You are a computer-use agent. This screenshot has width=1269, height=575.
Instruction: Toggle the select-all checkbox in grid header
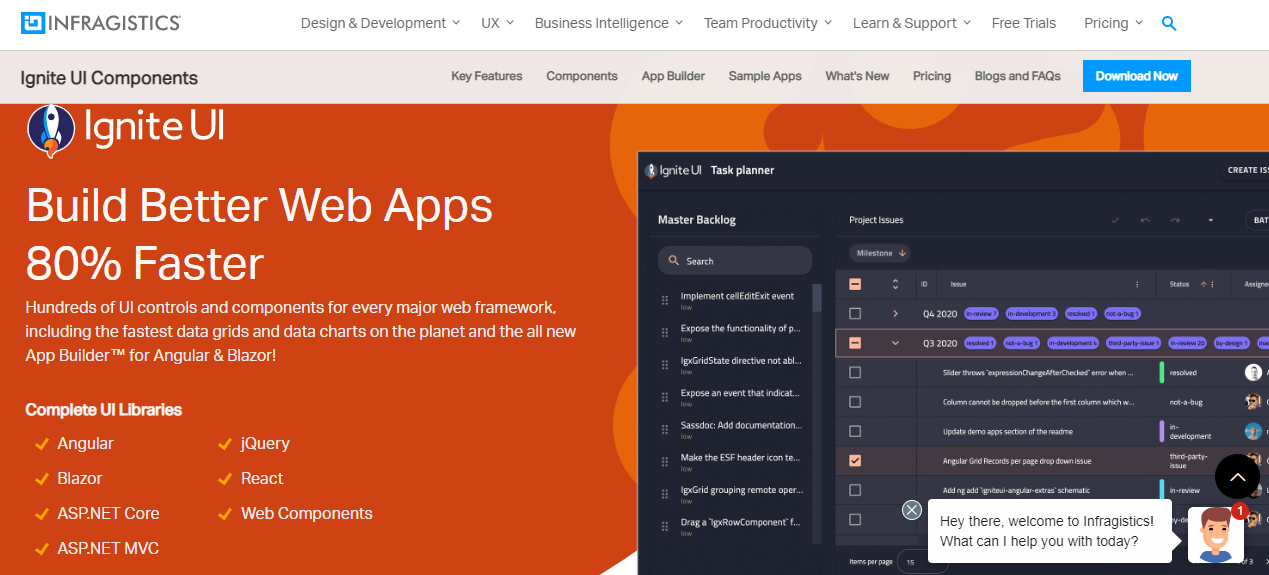pos(855,284)
